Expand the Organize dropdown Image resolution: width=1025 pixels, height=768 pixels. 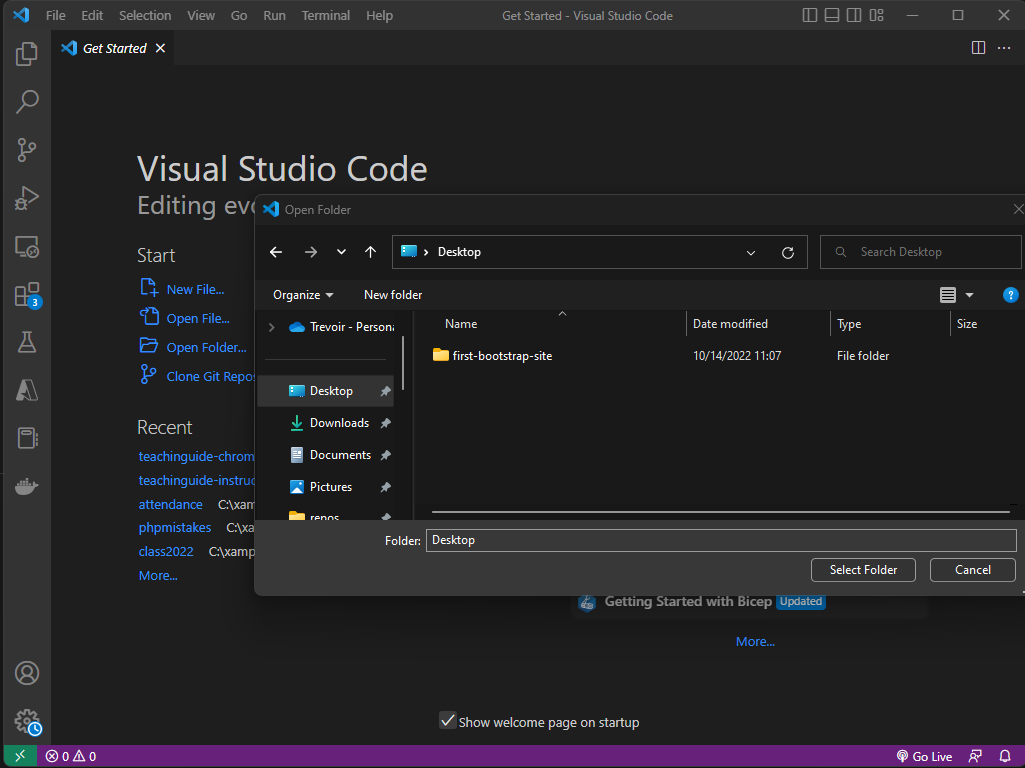(x=303, y=295)
